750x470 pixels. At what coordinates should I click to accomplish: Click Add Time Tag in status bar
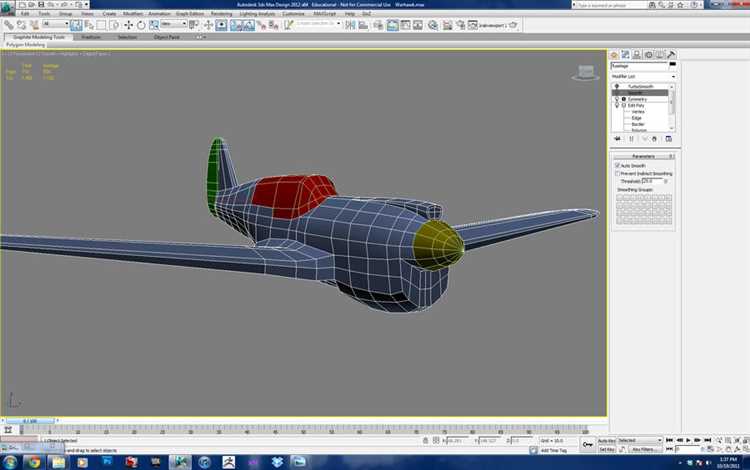(553, 450)
